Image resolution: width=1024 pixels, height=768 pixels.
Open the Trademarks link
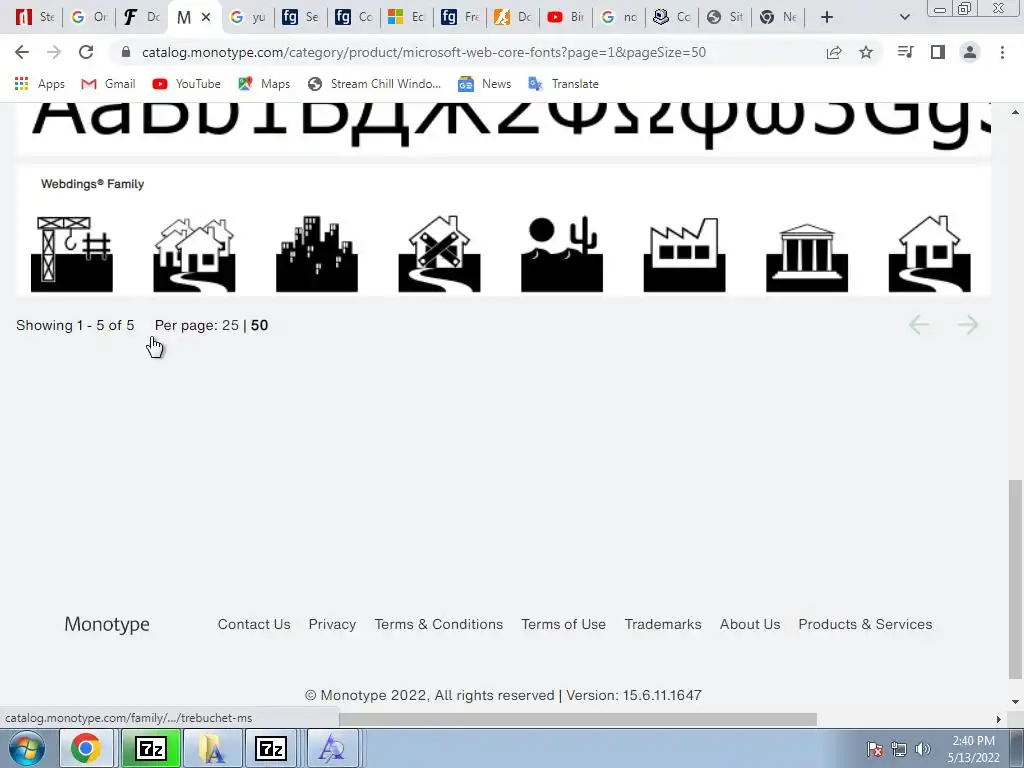tap(663, 624)
